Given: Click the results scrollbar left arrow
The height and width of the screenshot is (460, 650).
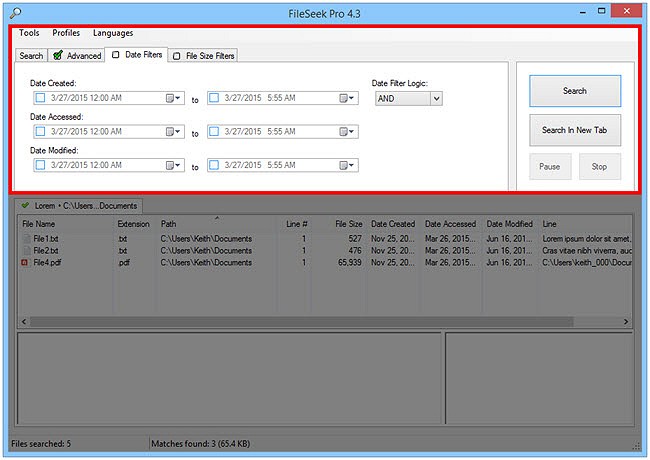Looking at the screenshot, I should [24, 322].
